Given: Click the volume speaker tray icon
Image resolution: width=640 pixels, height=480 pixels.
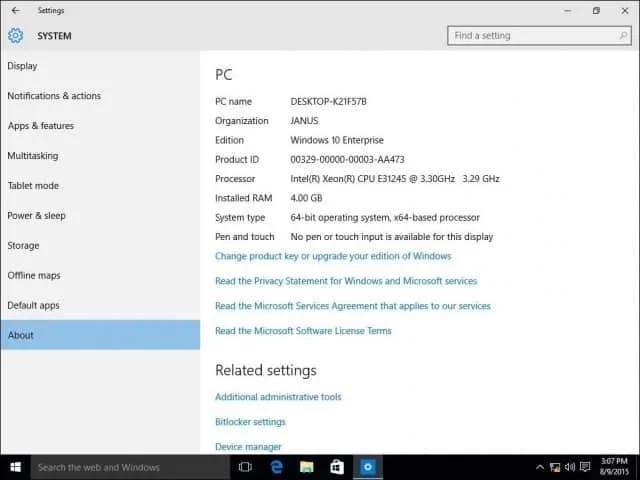Looking at the screenshot, I should 570,467.
